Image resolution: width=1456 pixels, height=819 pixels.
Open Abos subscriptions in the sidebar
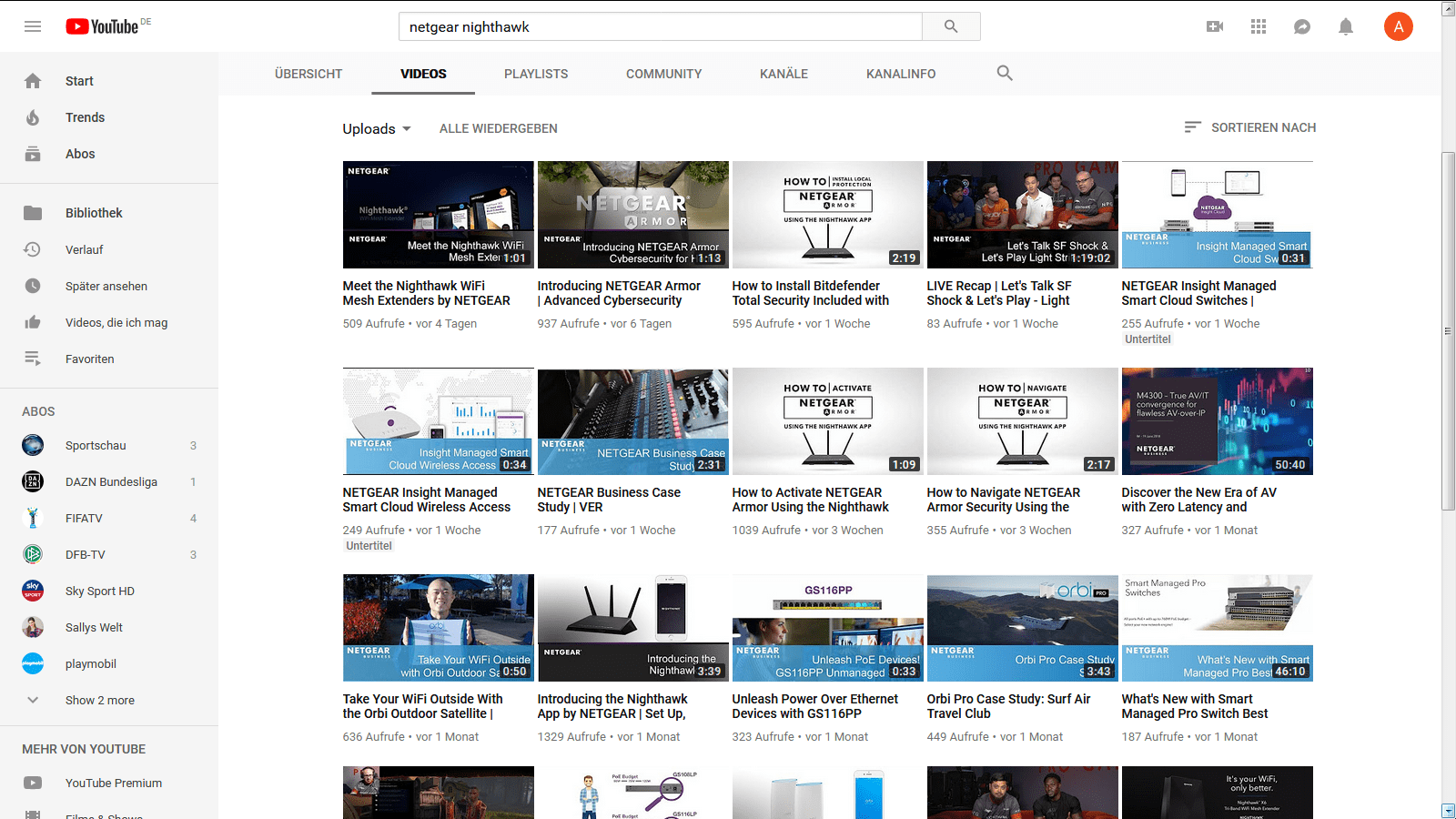point(109,154)
